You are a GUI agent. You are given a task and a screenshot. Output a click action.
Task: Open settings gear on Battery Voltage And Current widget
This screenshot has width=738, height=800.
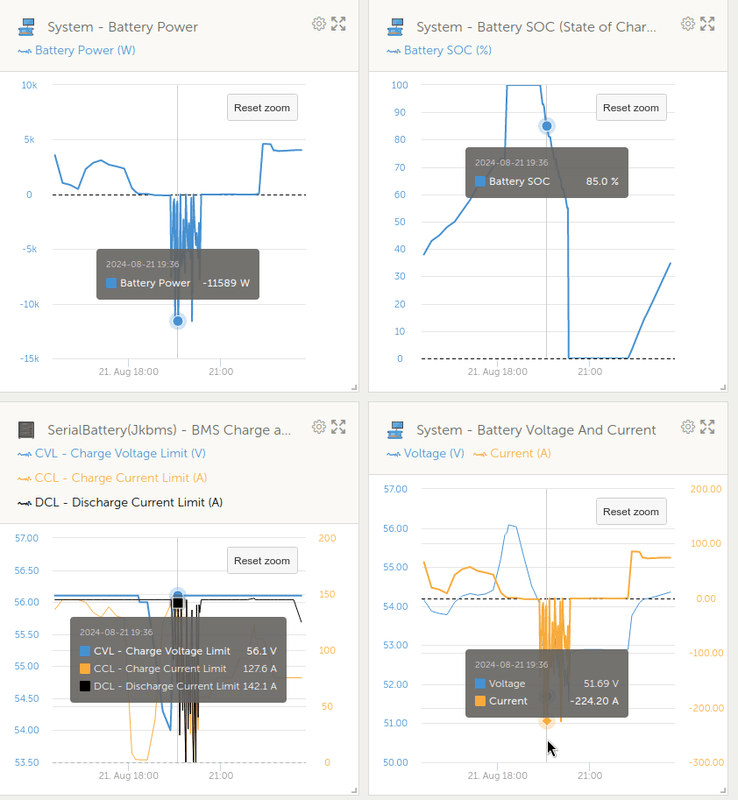(688, 427)
